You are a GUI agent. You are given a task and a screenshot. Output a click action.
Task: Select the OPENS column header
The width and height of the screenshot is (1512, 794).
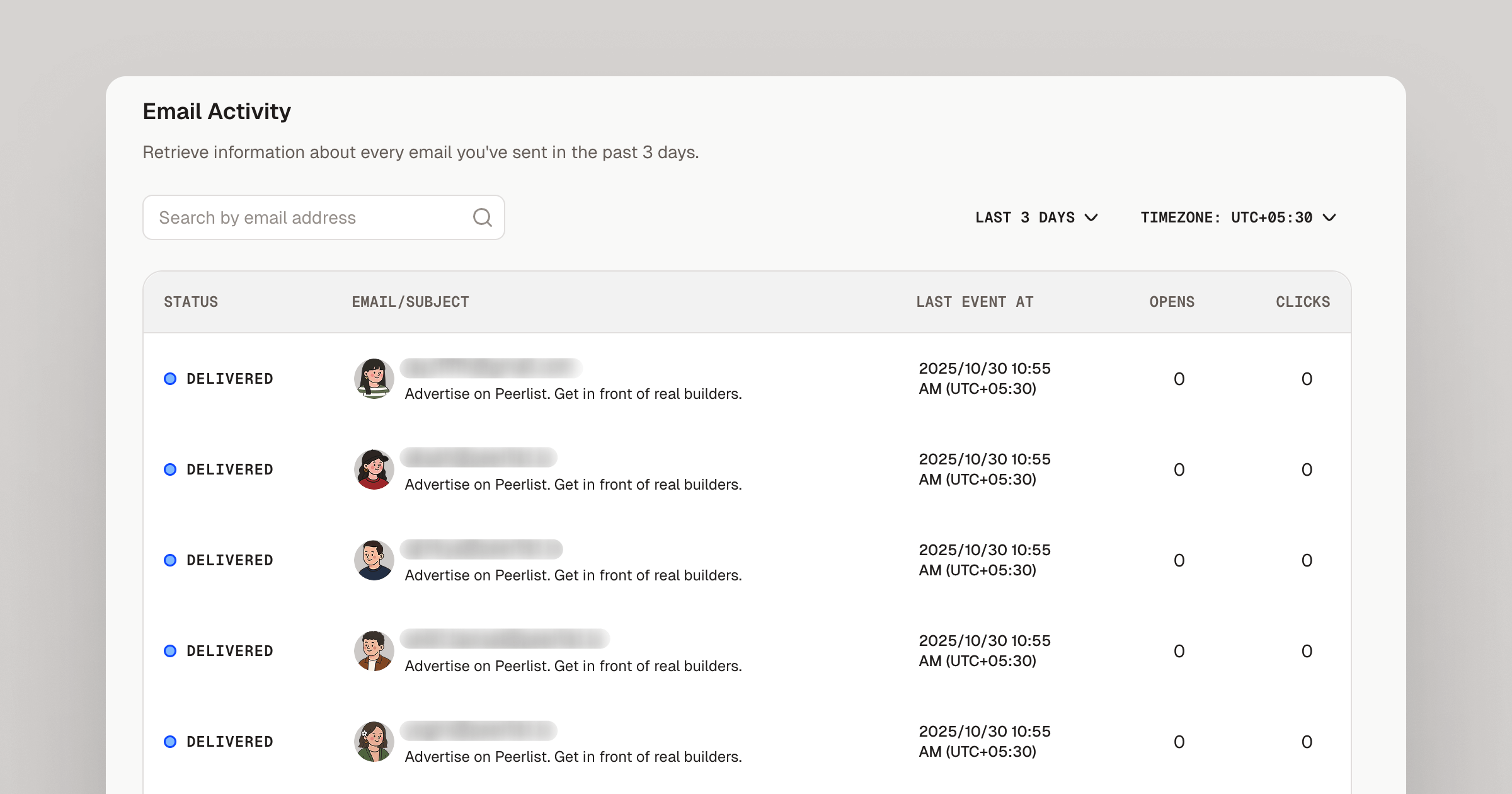coord(1171,302)
